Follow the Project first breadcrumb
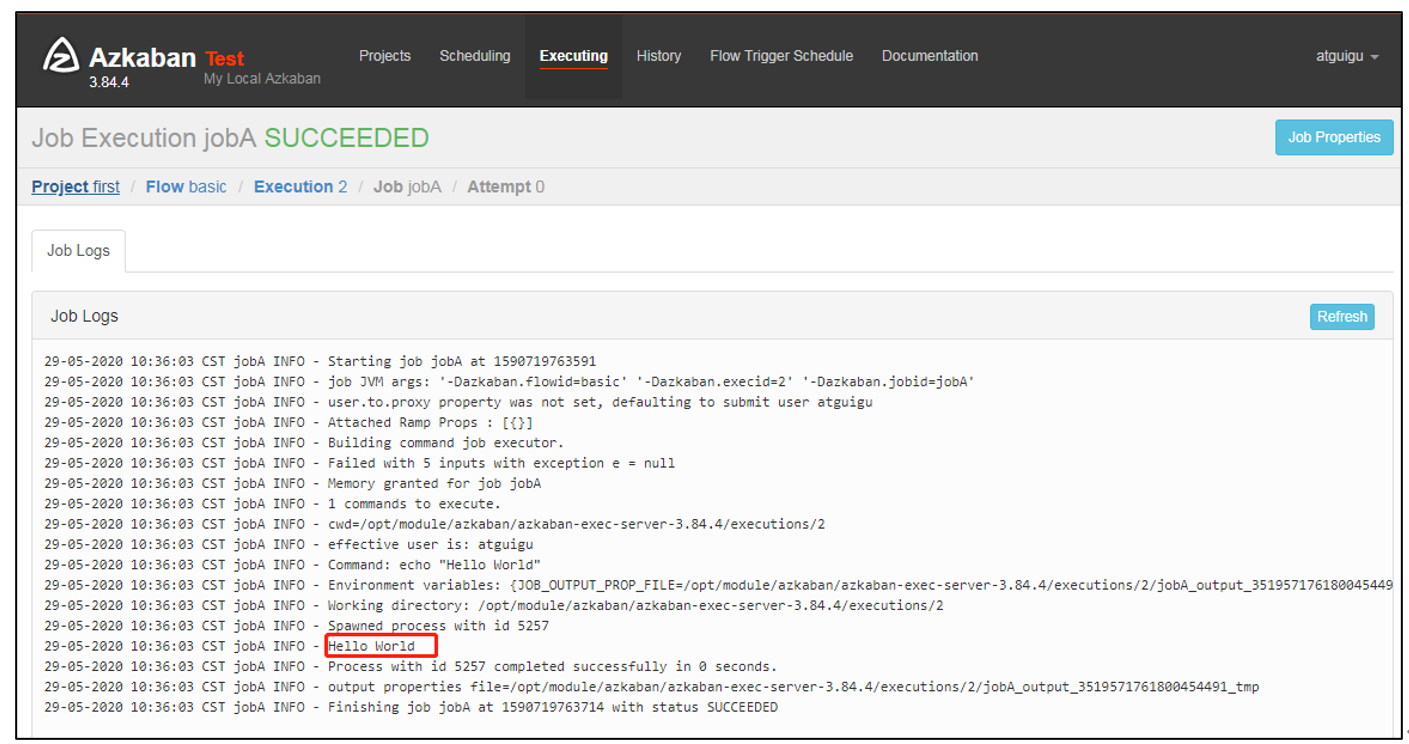 point(76,187)
